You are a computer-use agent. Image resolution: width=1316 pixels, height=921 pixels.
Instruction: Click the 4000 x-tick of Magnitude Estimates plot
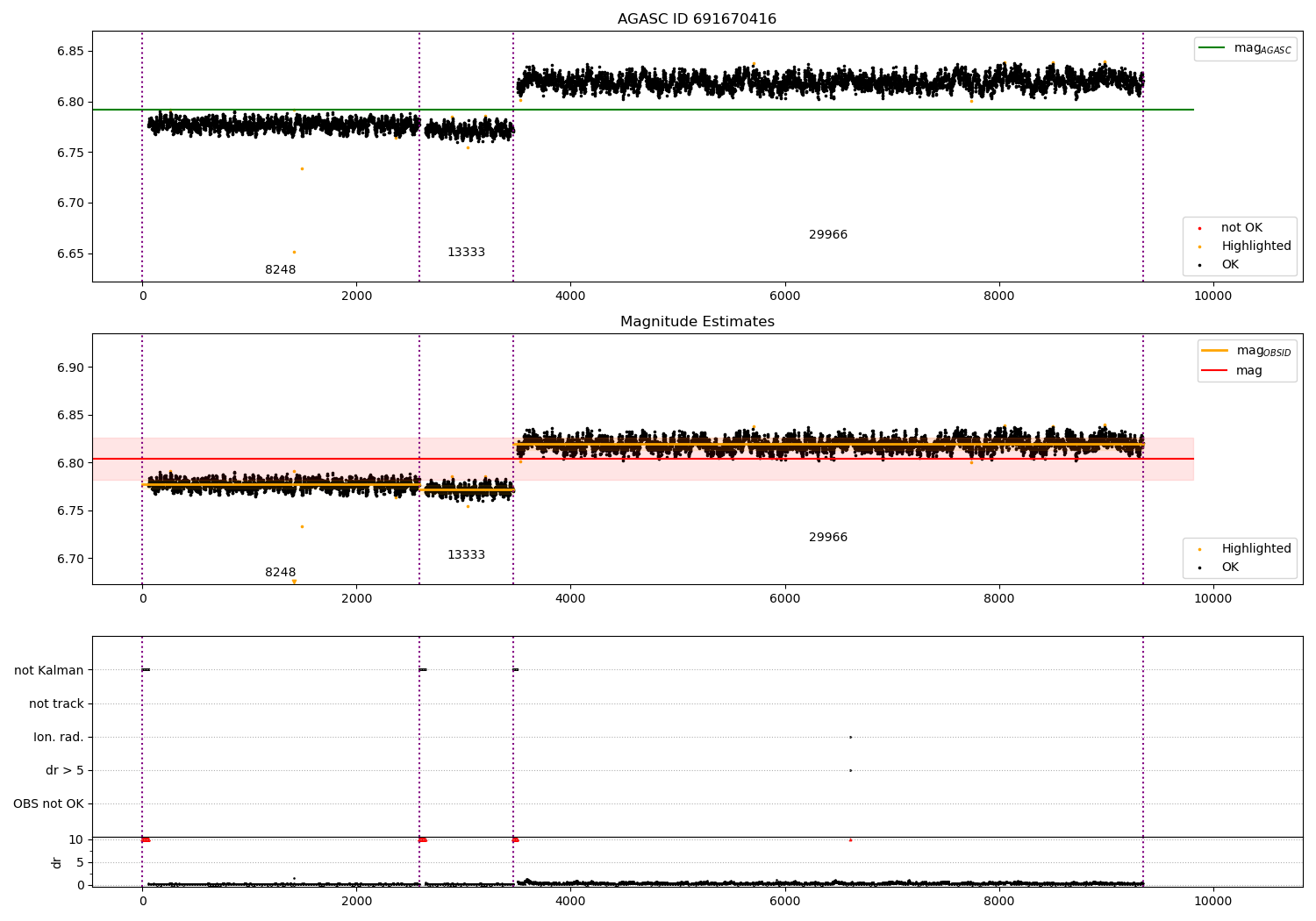coord(570,599)
